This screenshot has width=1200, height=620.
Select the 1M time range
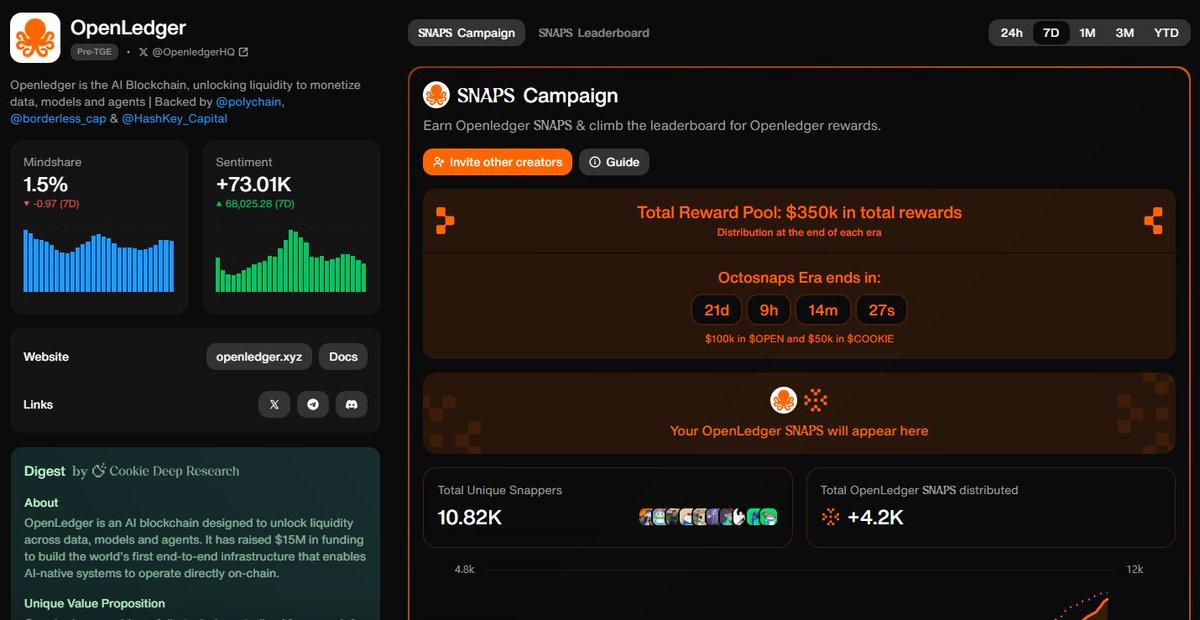click(x=1087, y=33)
